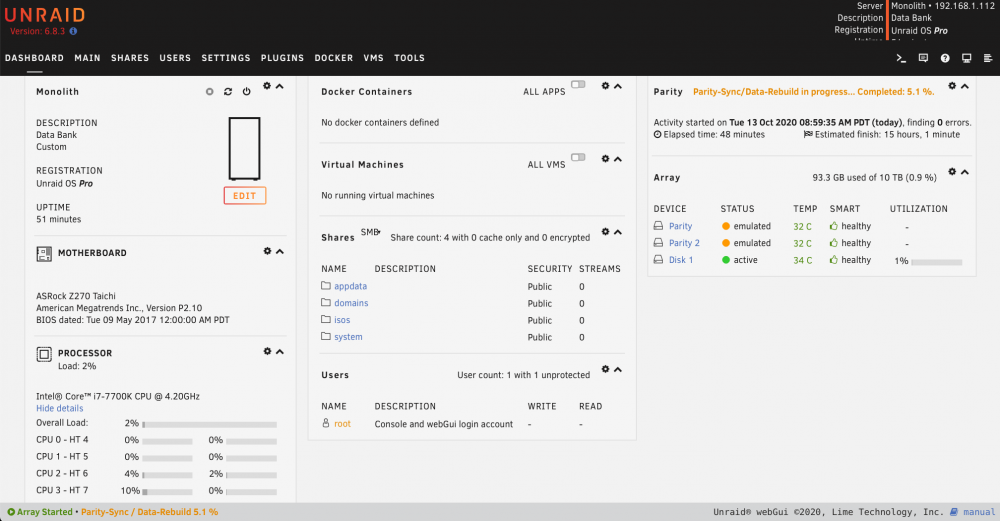This screenshot has width=1000, height=521.
Task: Click the root user icon
Action: coord(326,423)
